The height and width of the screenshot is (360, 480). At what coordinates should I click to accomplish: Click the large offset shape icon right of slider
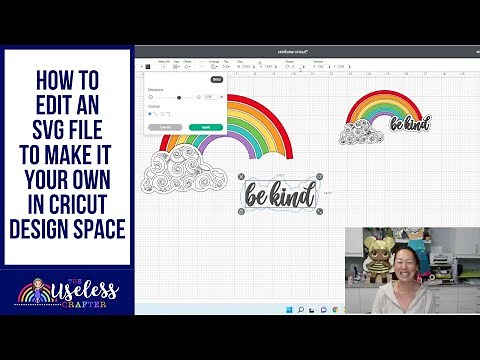tap(199, 97)
